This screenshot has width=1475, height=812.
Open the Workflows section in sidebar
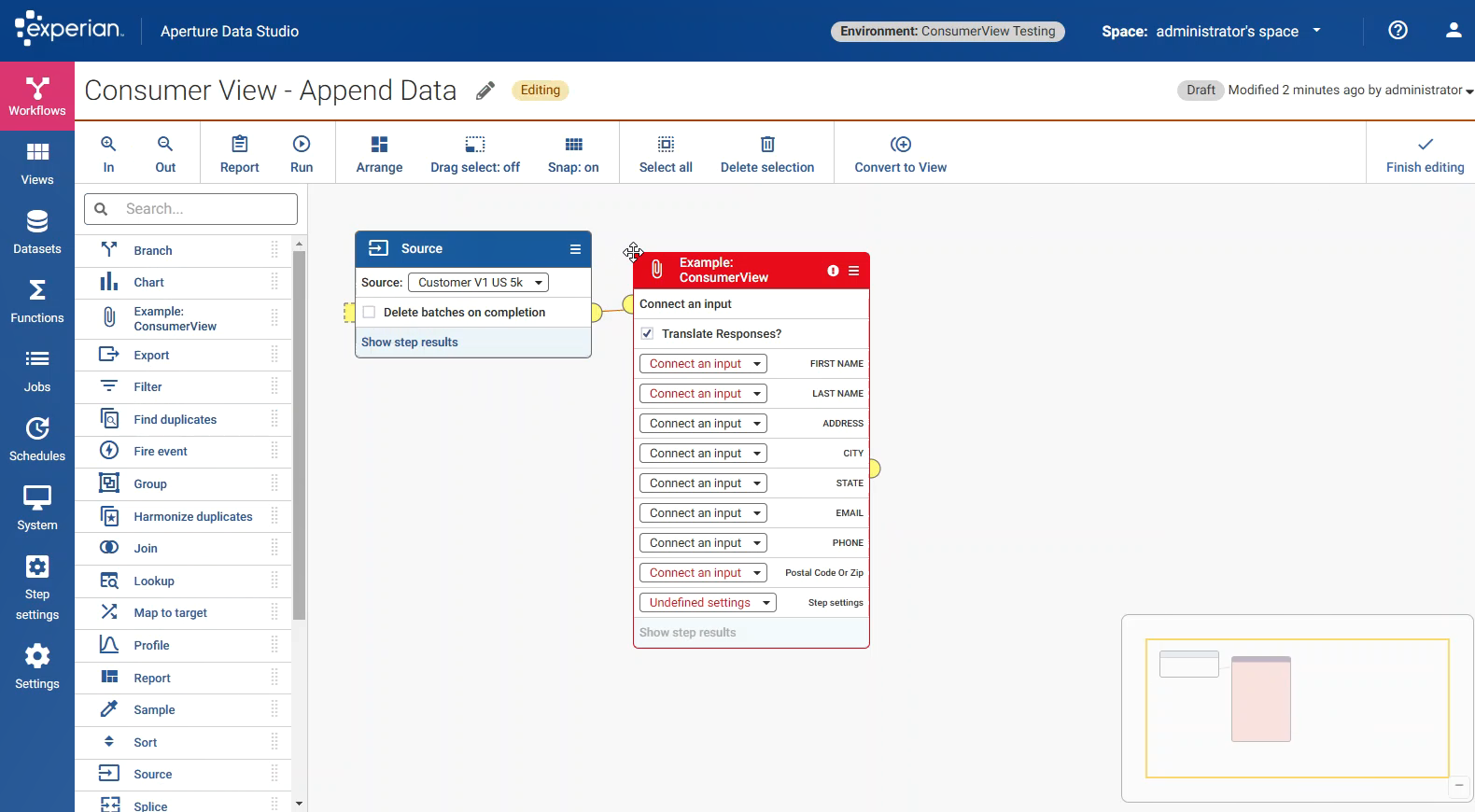click(x=37, y=96)
